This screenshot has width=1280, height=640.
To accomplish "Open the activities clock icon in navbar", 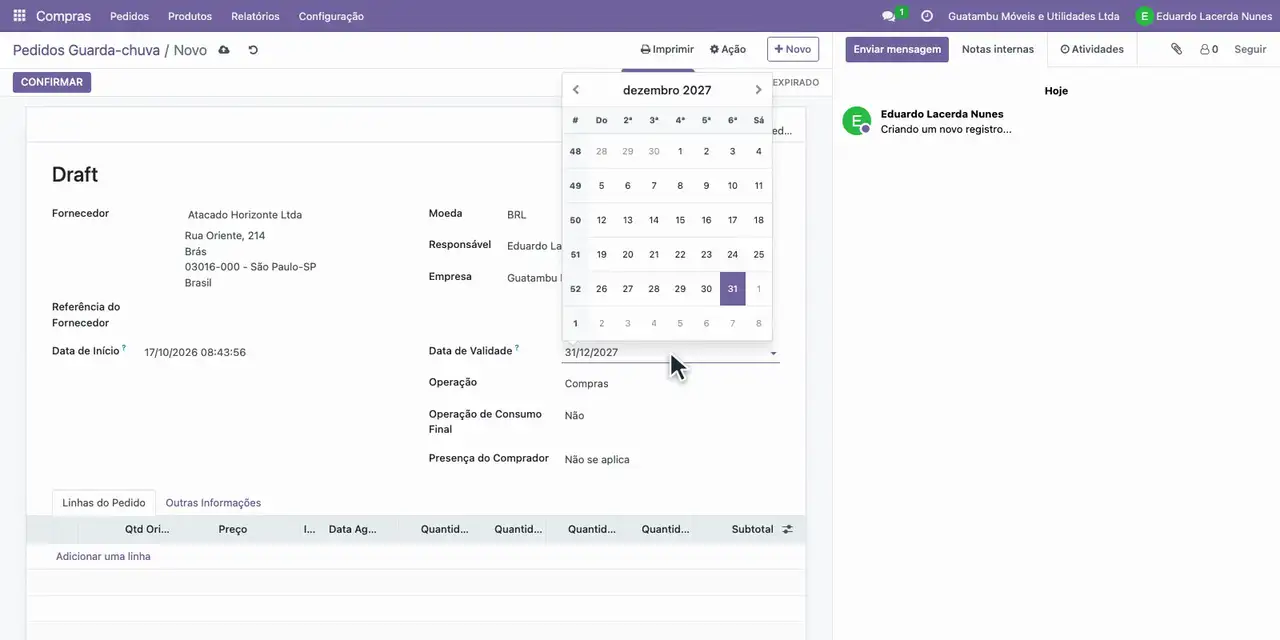I will 927,16.
